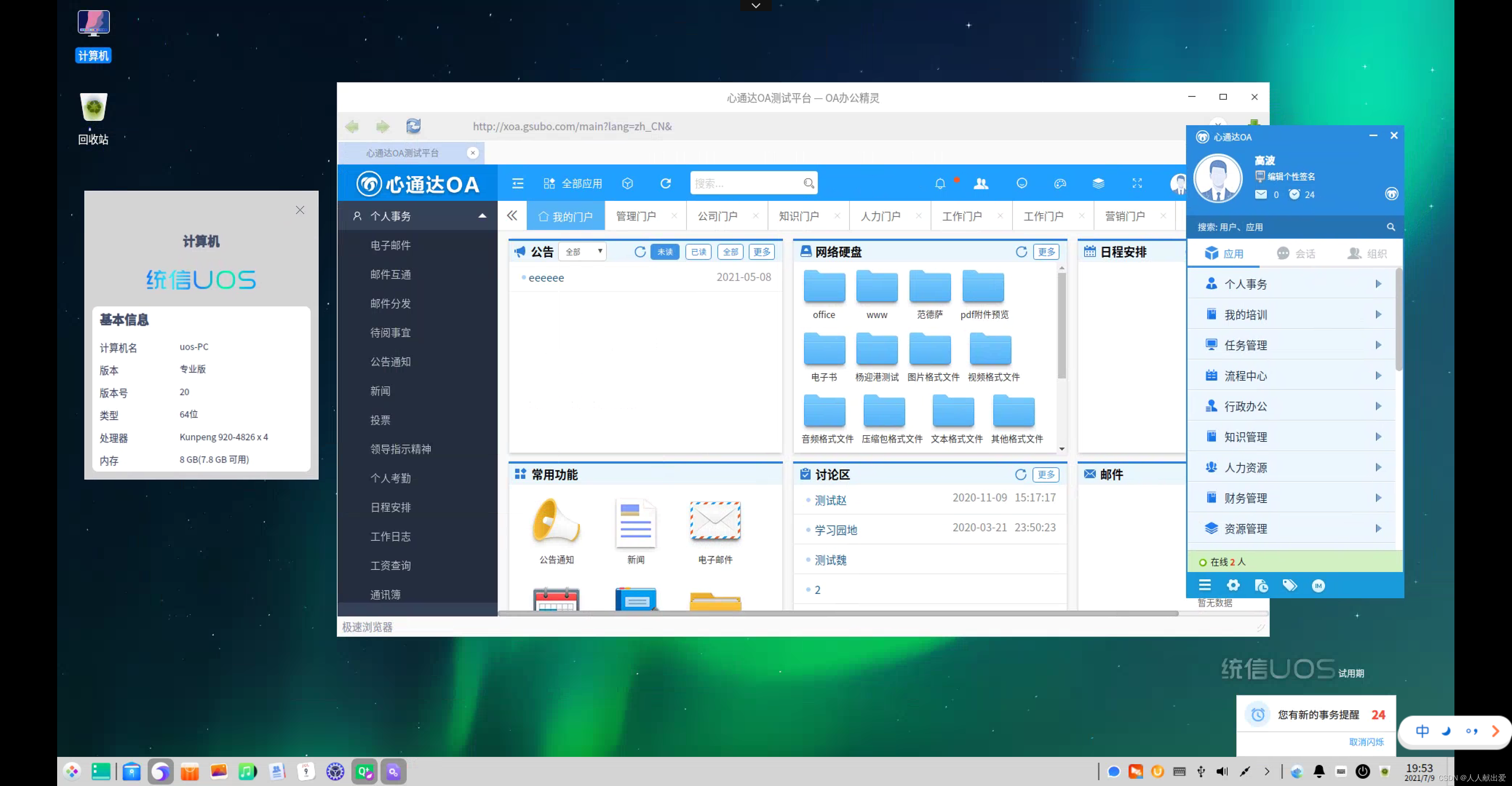Click the layers stack icon in header
Image resolution: width=1512 pixels, height=786 pixels.
coord(1098,184)
